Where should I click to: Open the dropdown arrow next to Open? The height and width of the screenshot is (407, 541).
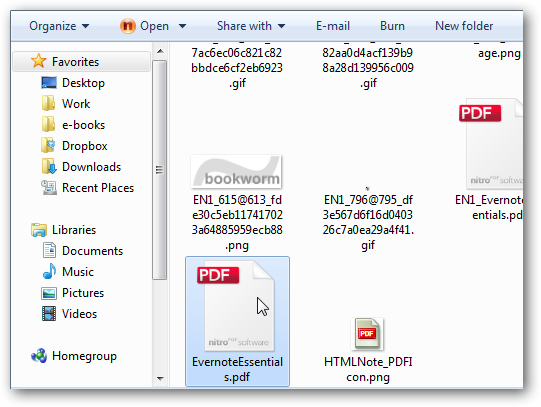pos(183,26)
